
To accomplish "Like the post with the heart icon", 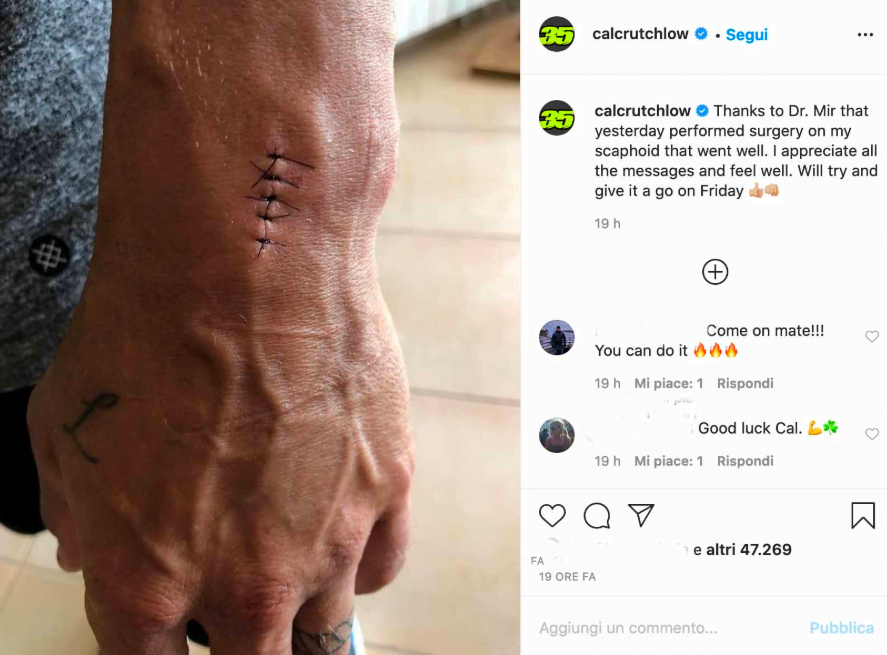I will (552, 515).
